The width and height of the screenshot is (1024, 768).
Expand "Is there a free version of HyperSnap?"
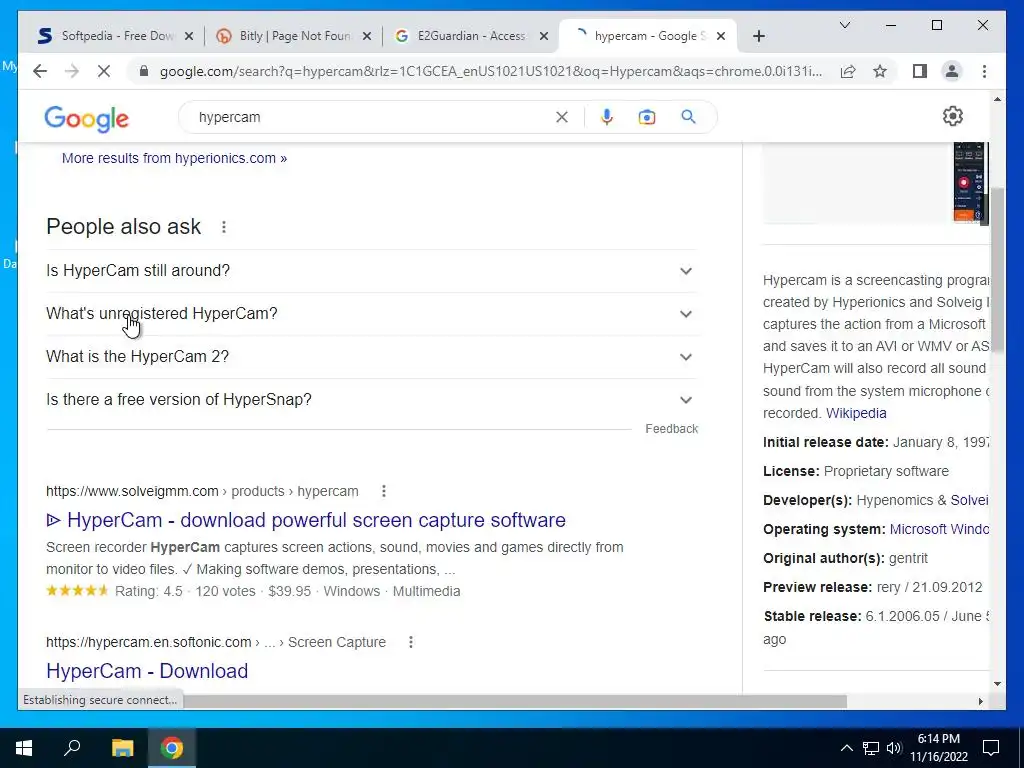pyautogui.click(x=371, y=400)
